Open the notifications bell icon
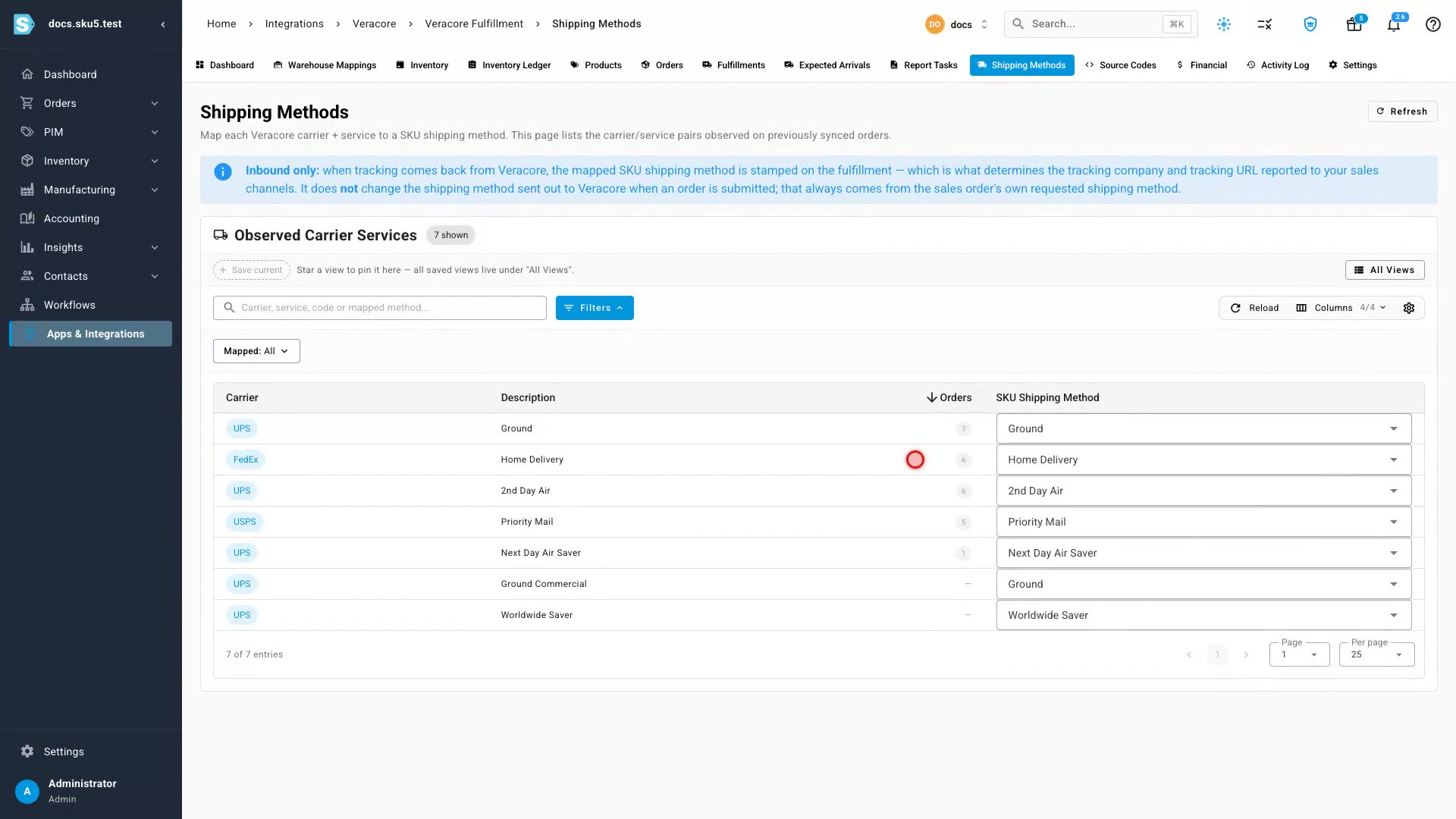This screenshot has height=819, width=1456. click(x=1394, y=24)
